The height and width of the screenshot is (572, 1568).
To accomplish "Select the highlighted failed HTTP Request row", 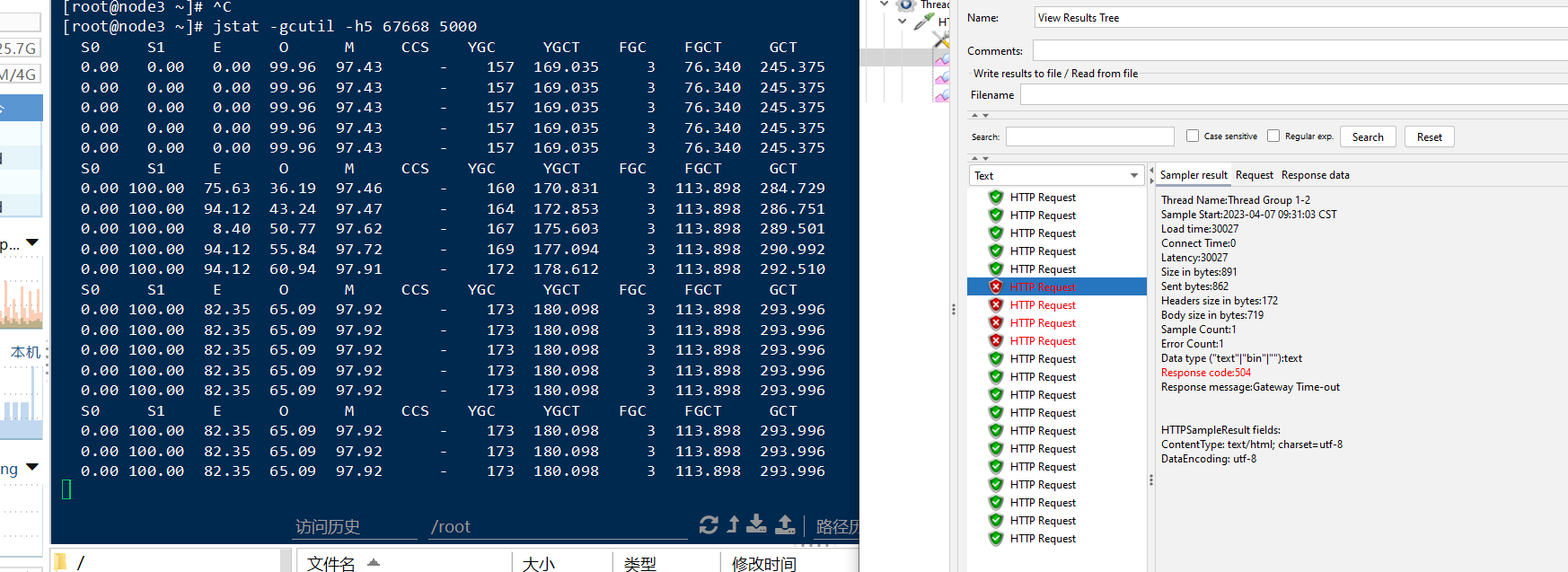I will (1057, 286).
